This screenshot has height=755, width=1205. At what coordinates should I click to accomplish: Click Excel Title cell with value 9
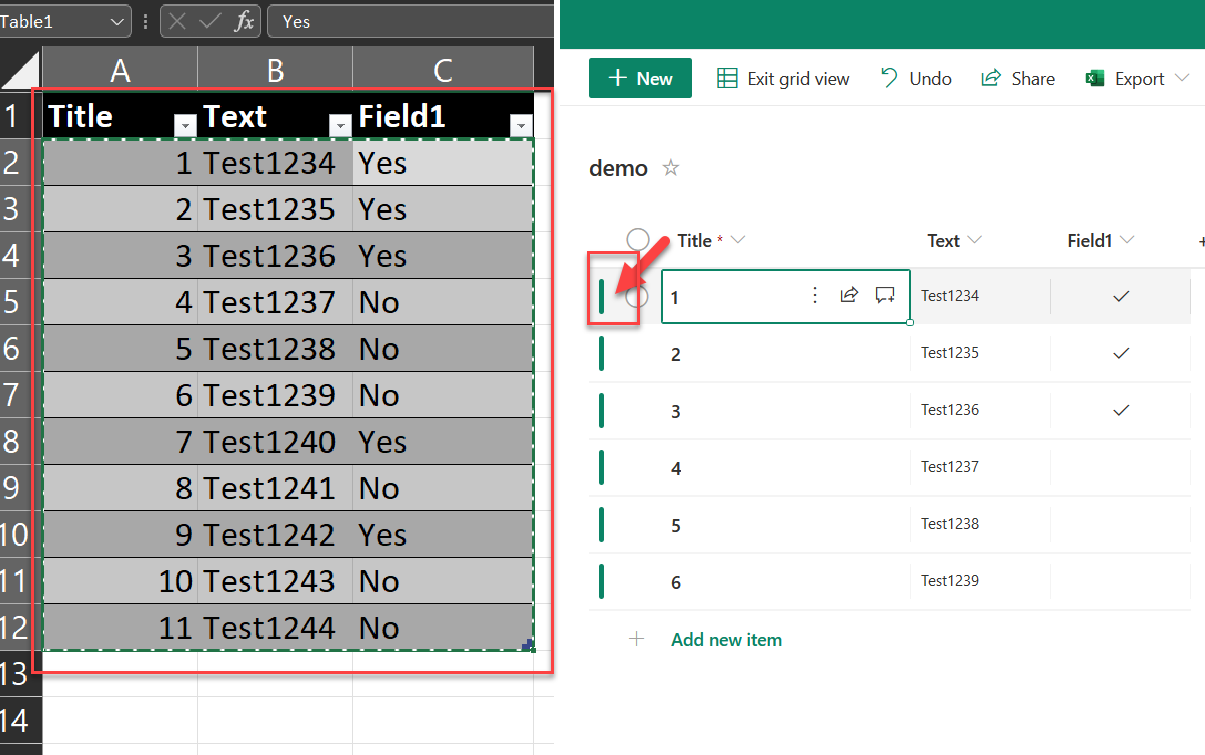point(120,534)
